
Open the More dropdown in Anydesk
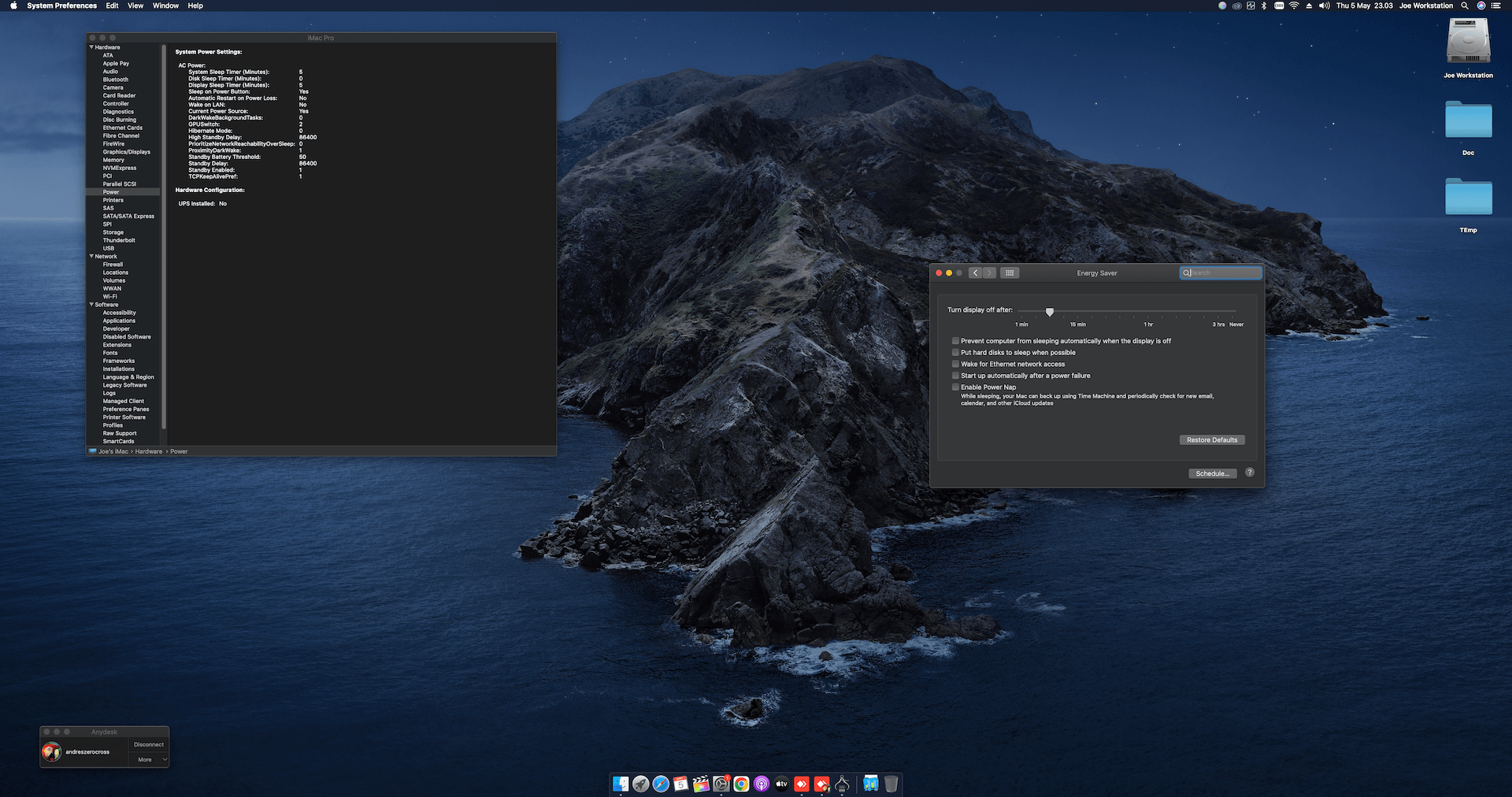tap(150, 760)
